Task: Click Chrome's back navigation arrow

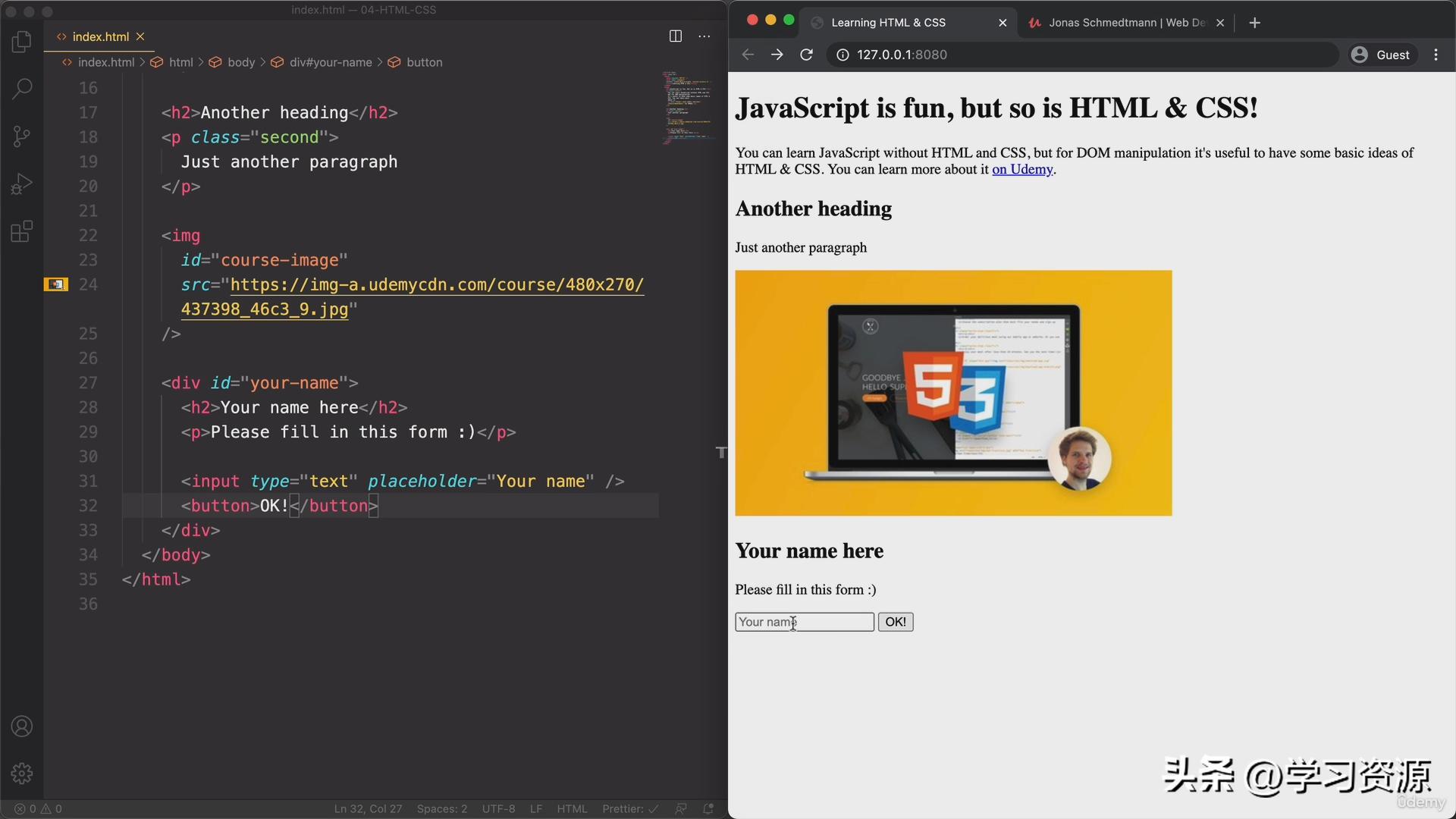Action: tap(748, 54)
